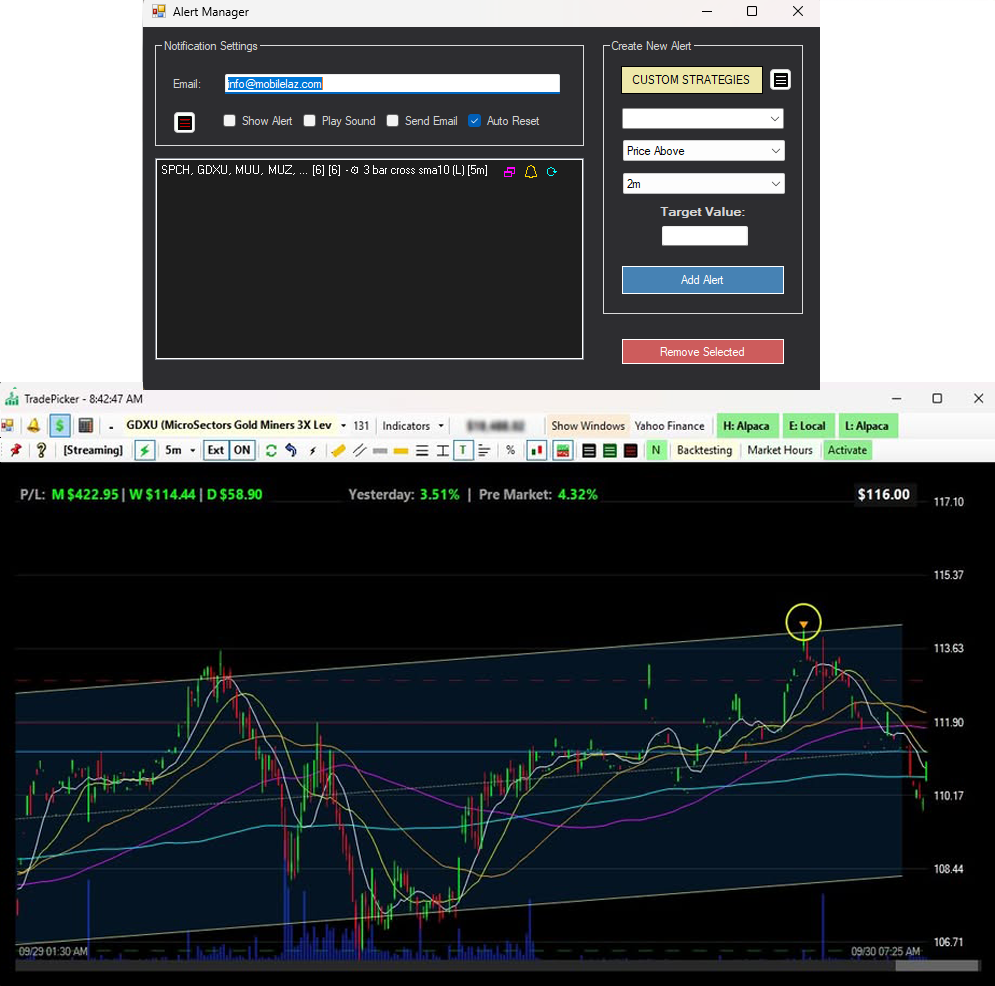Image resolution: width=995 pixels, height=986 pixels.
Task: Click the red pushpin icon in TradePicker
Action: (x=16, y=450)
